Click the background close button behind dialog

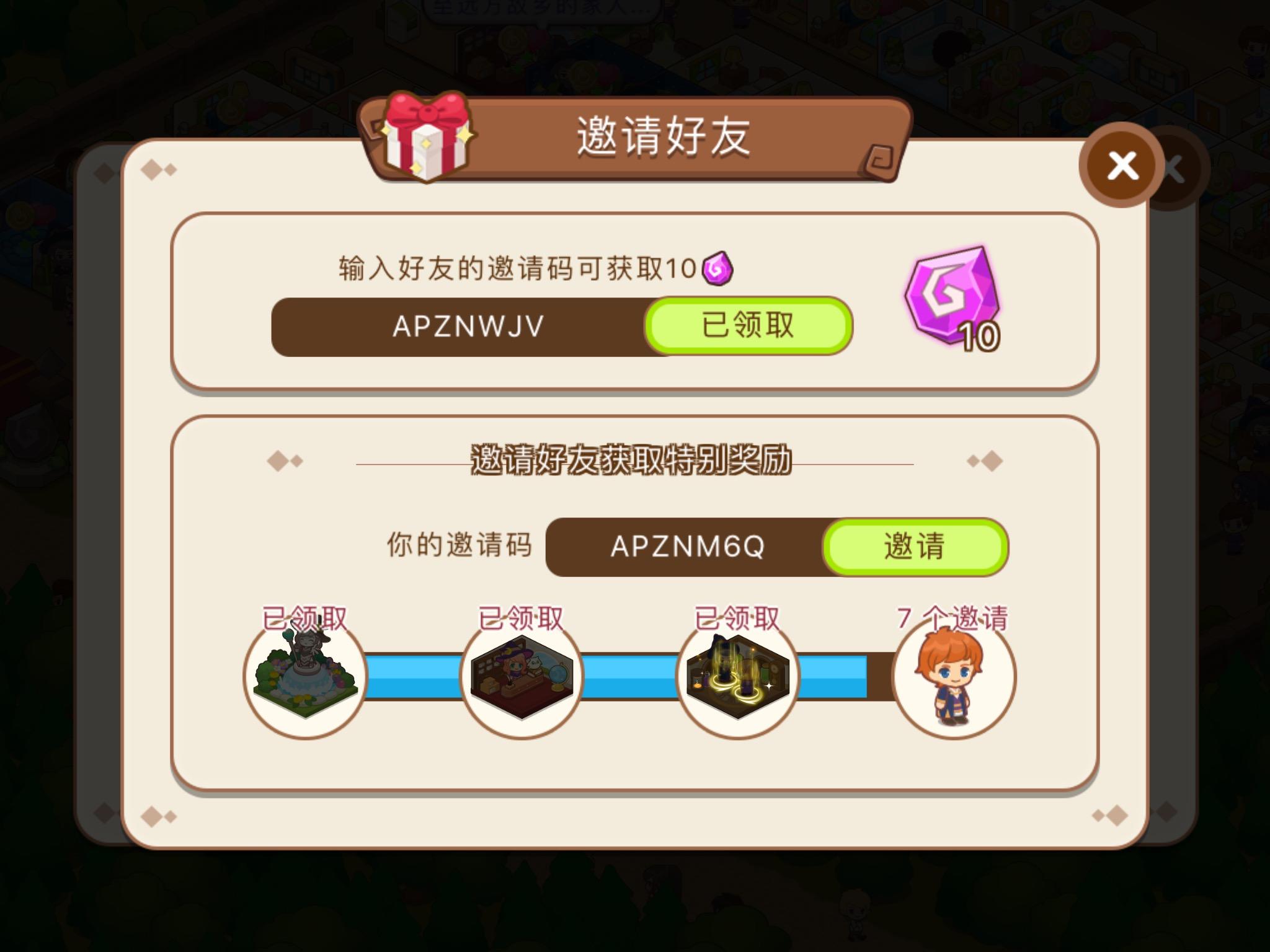[x=1174, y=169]
